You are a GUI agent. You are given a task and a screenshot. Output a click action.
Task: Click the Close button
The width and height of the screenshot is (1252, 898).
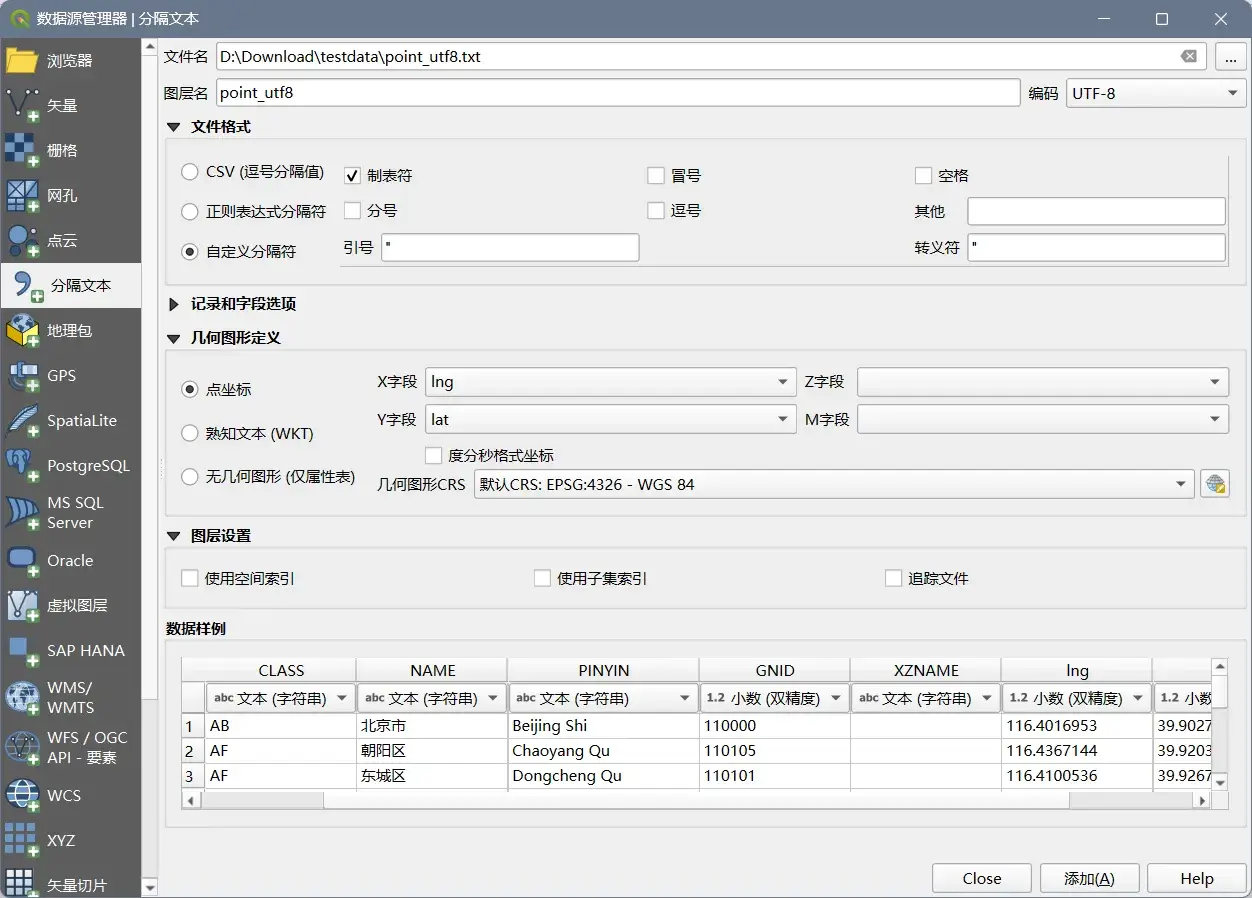(982, 878)
